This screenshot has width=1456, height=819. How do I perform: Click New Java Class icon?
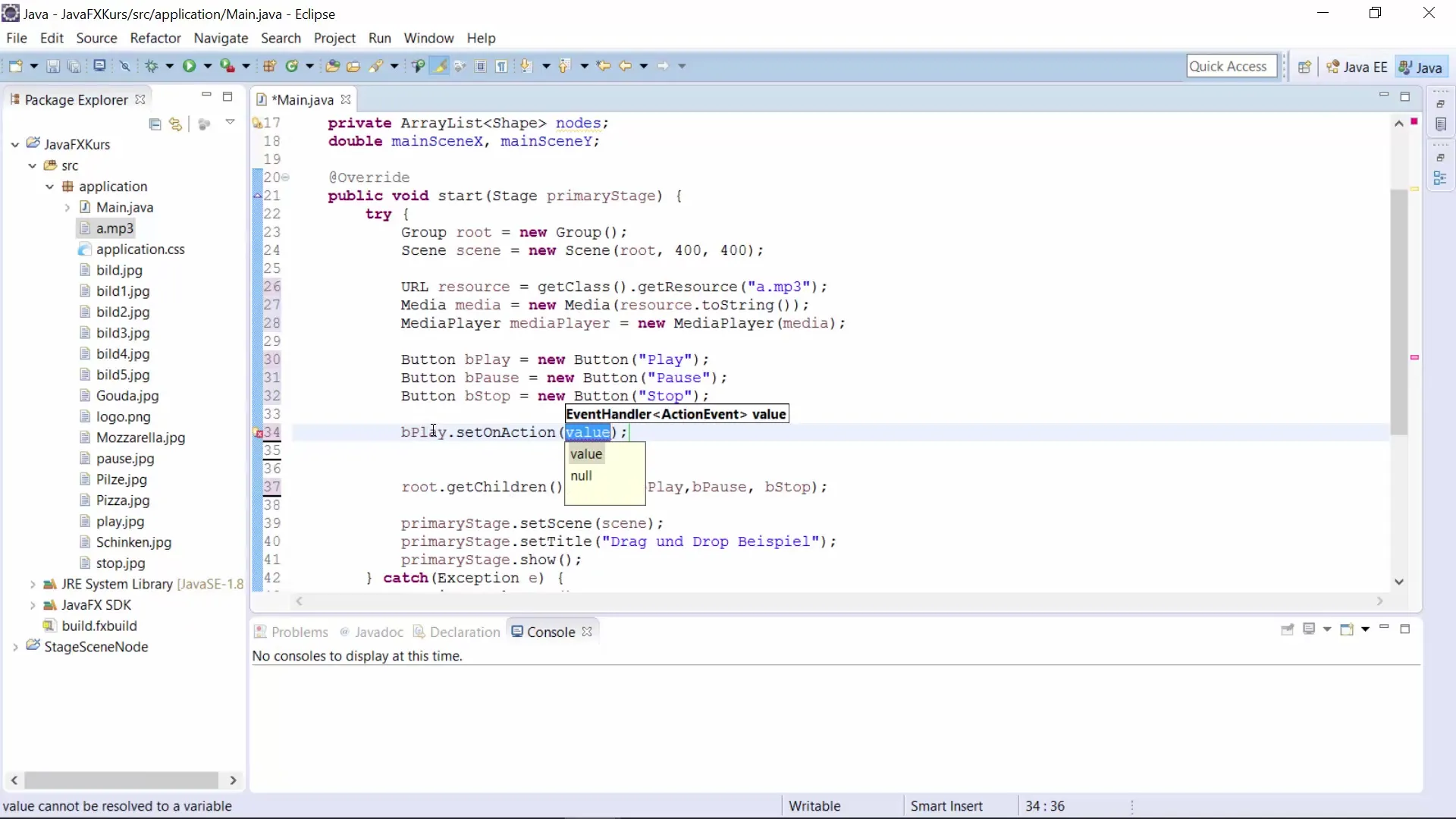pos(292,67)
